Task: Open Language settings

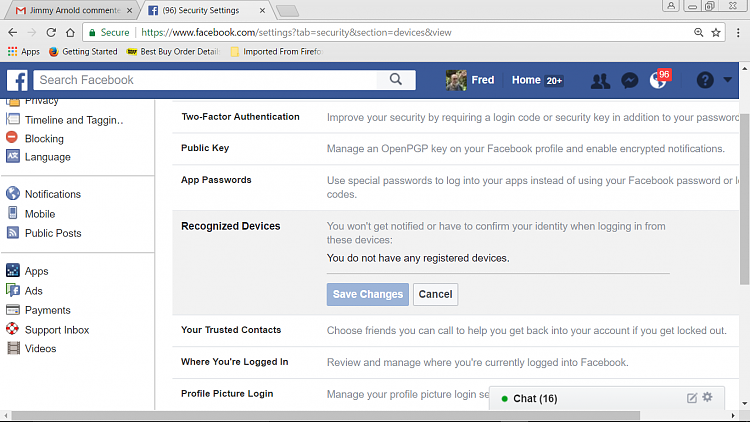Action: click(x=47, y=157)
